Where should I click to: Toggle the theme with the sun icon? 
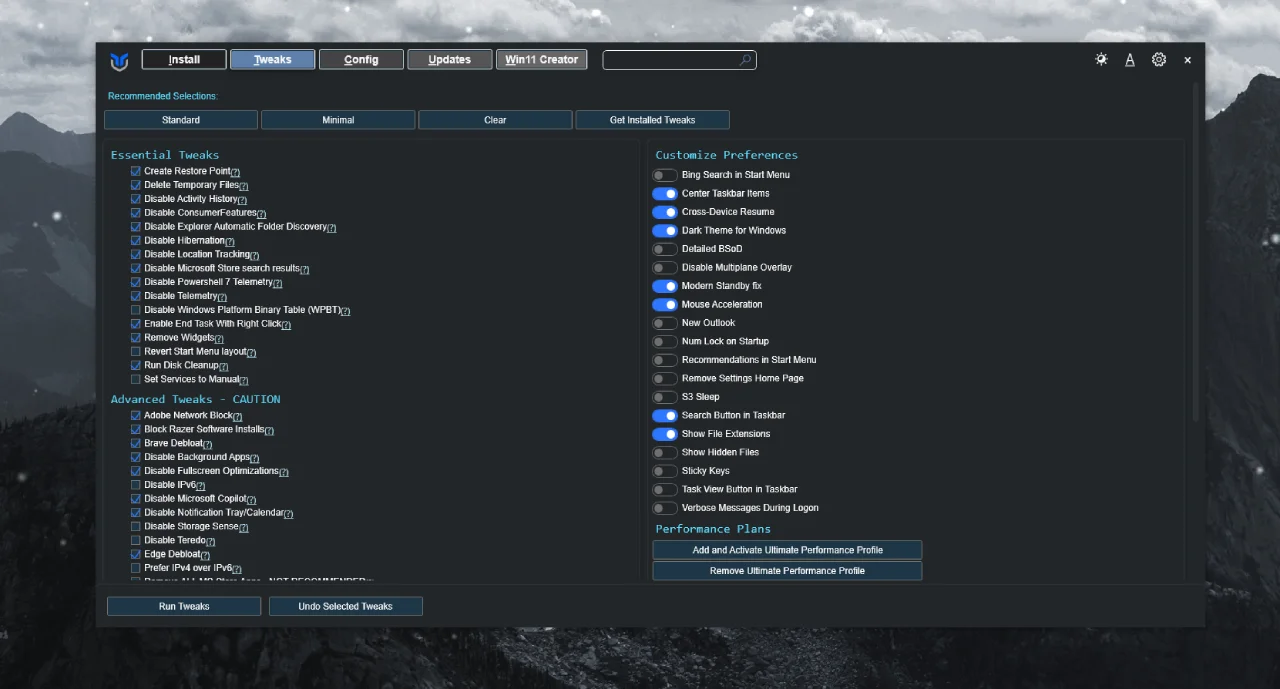click(1101, 59)
